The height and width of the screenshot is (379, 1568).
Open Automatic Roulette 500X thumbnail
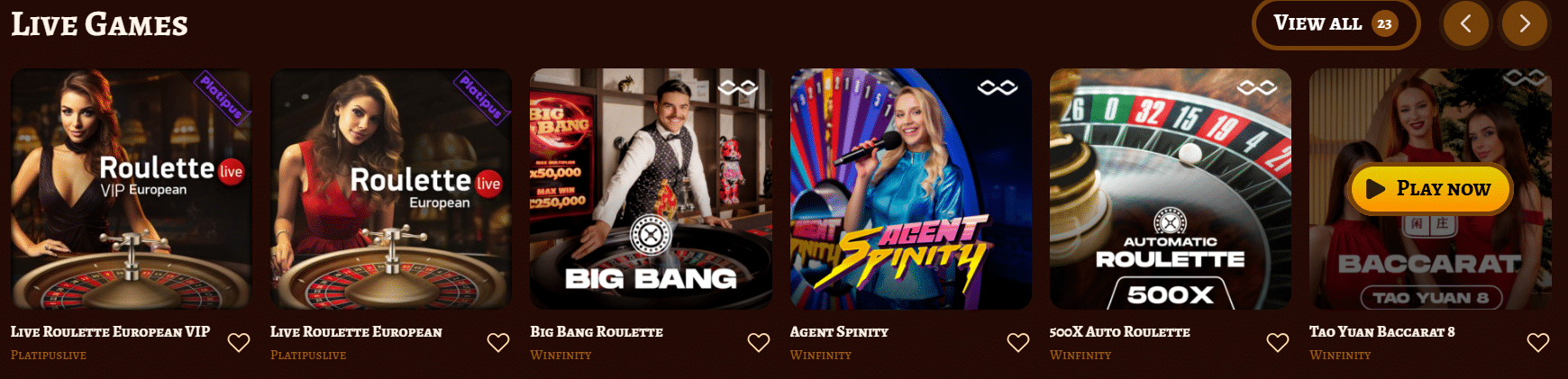tap(1171, 189)
